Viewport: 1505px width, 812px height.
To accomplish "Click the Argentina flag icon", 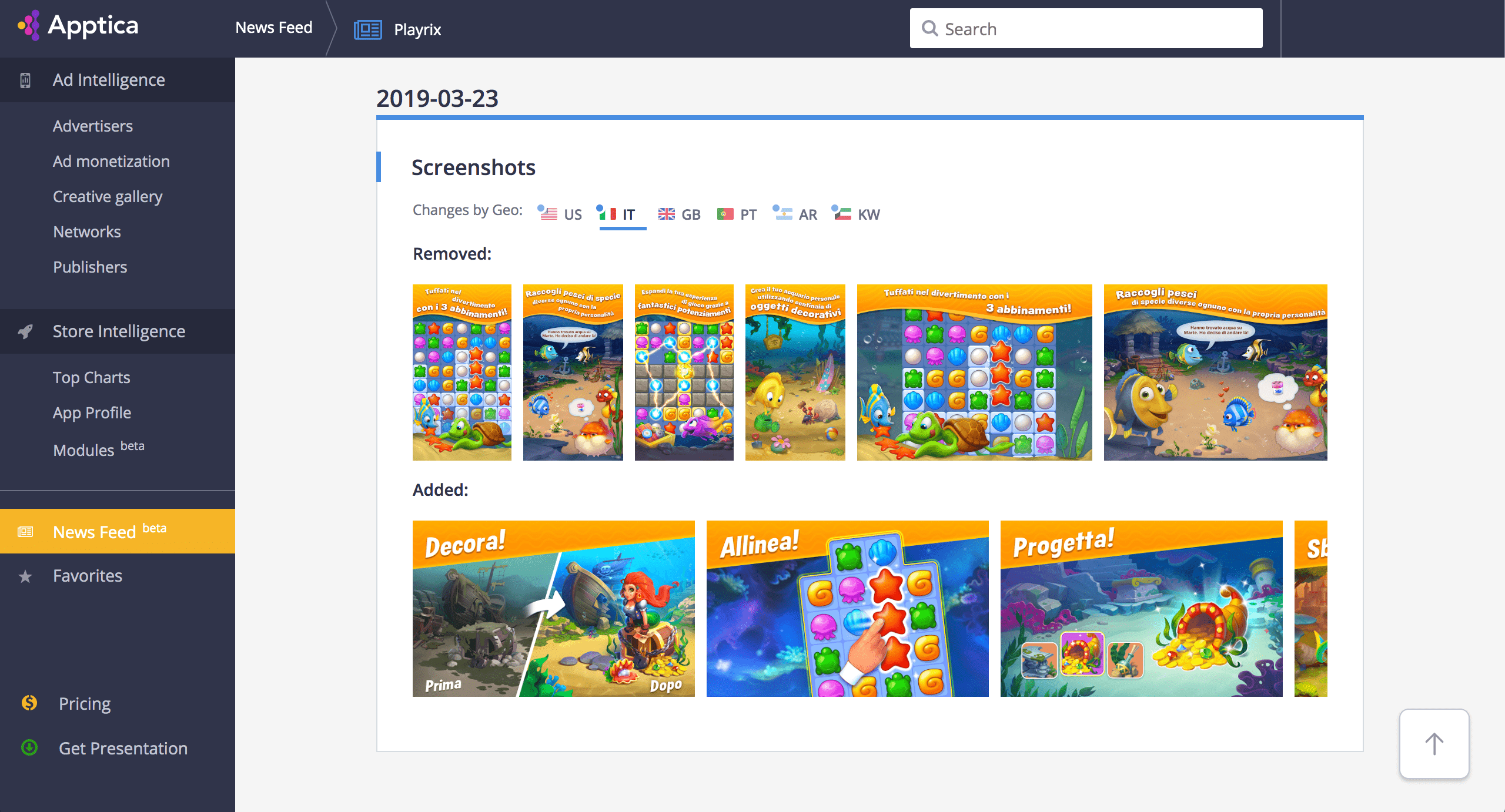I will [x=784, y=213].
